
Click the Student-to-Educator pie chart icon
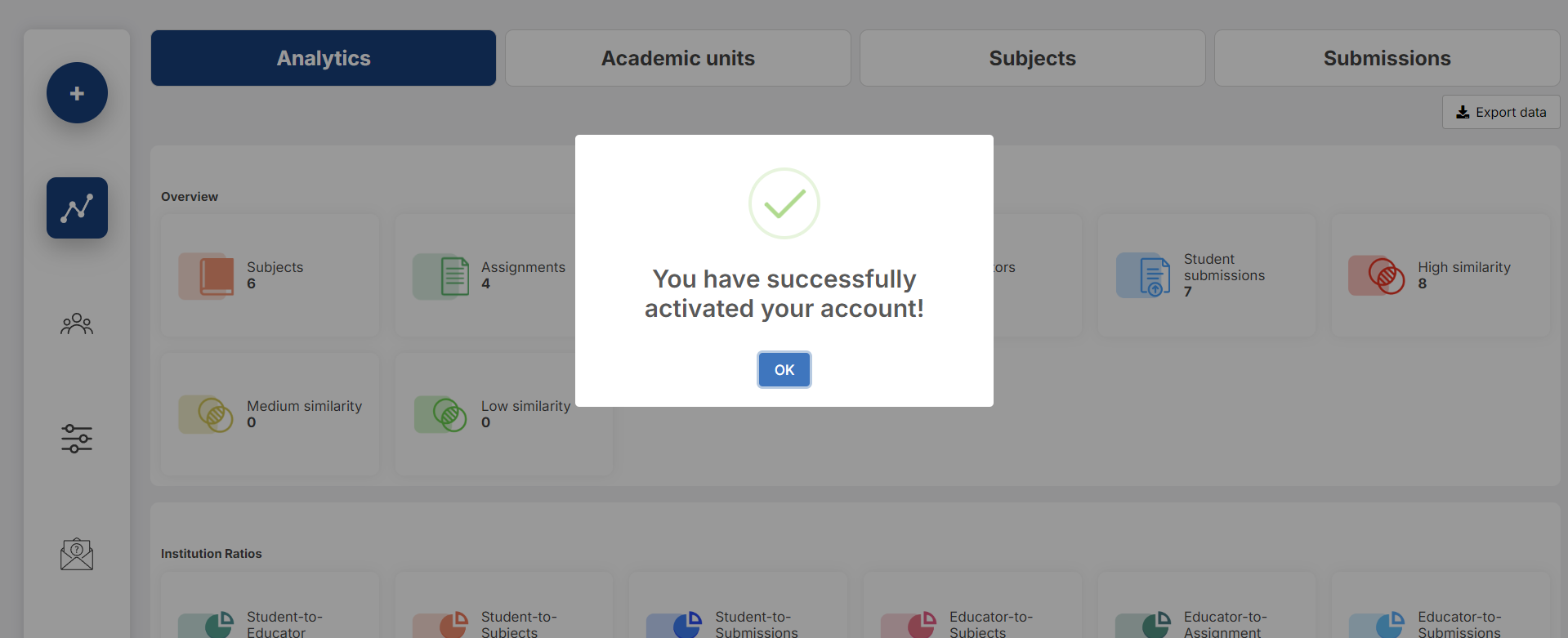click(x=207, y=625)
